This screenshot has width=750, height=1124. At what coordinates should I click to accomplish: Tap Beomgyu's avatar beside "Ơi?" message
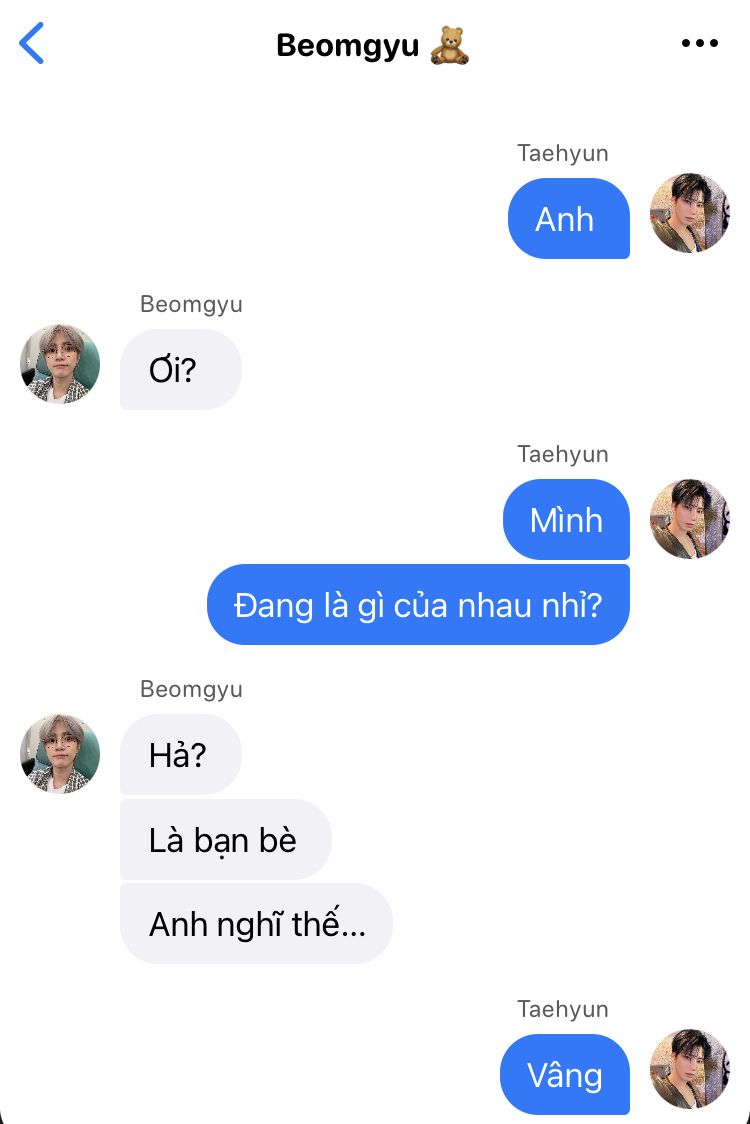(60, 363)
